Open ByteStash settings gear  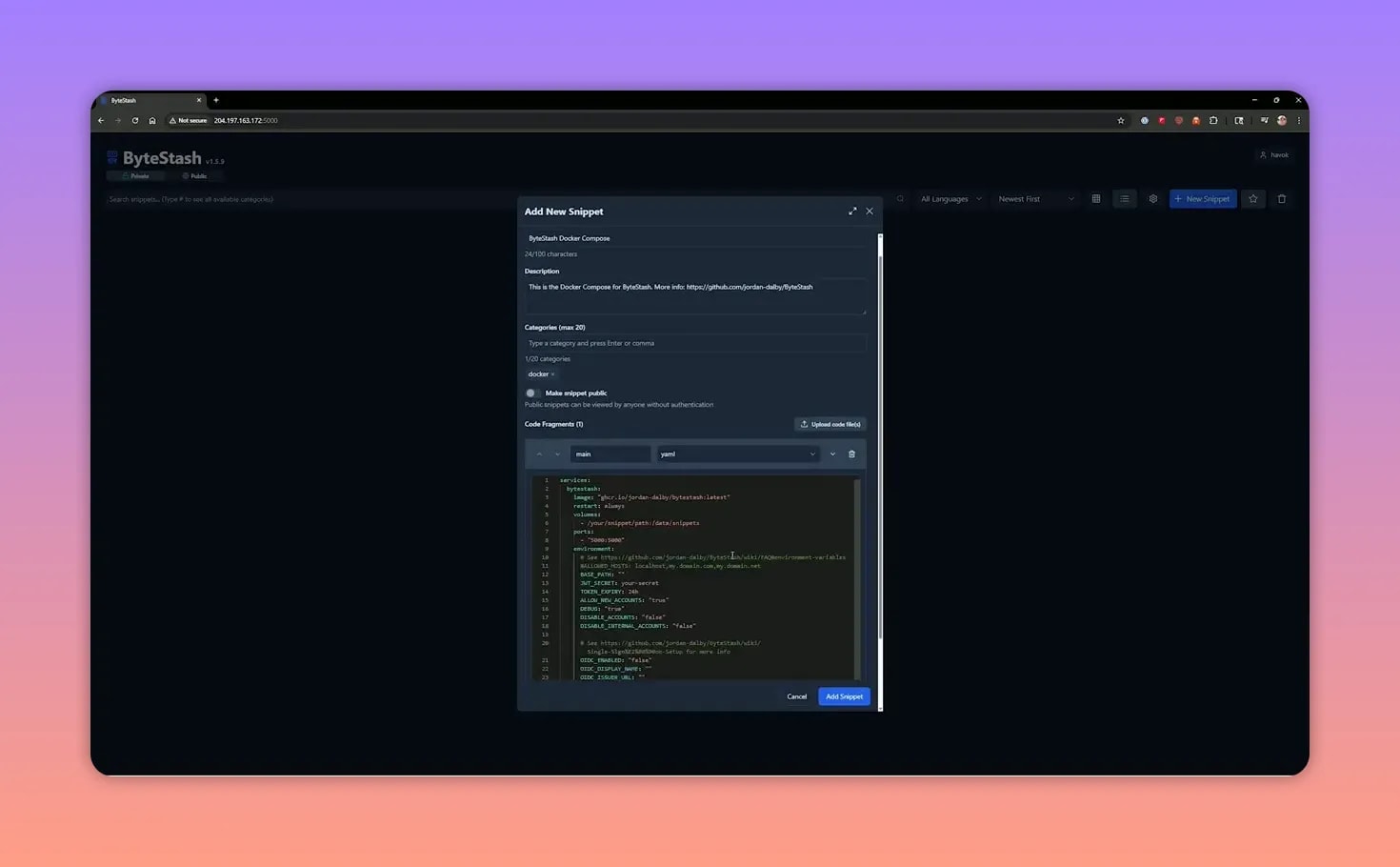1153,199
